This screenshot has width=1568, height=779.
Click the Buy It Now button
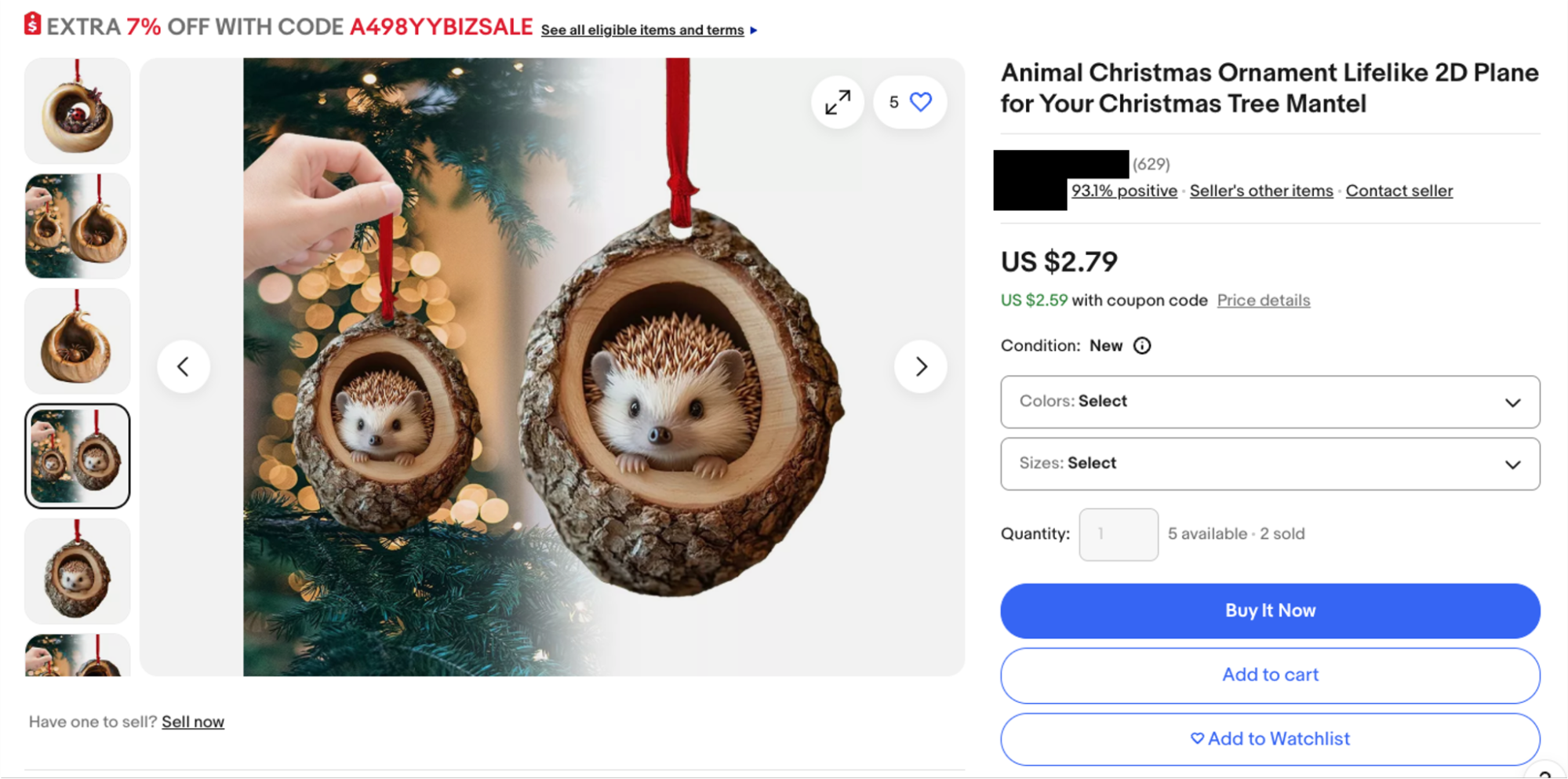[x=1270, y=610]
